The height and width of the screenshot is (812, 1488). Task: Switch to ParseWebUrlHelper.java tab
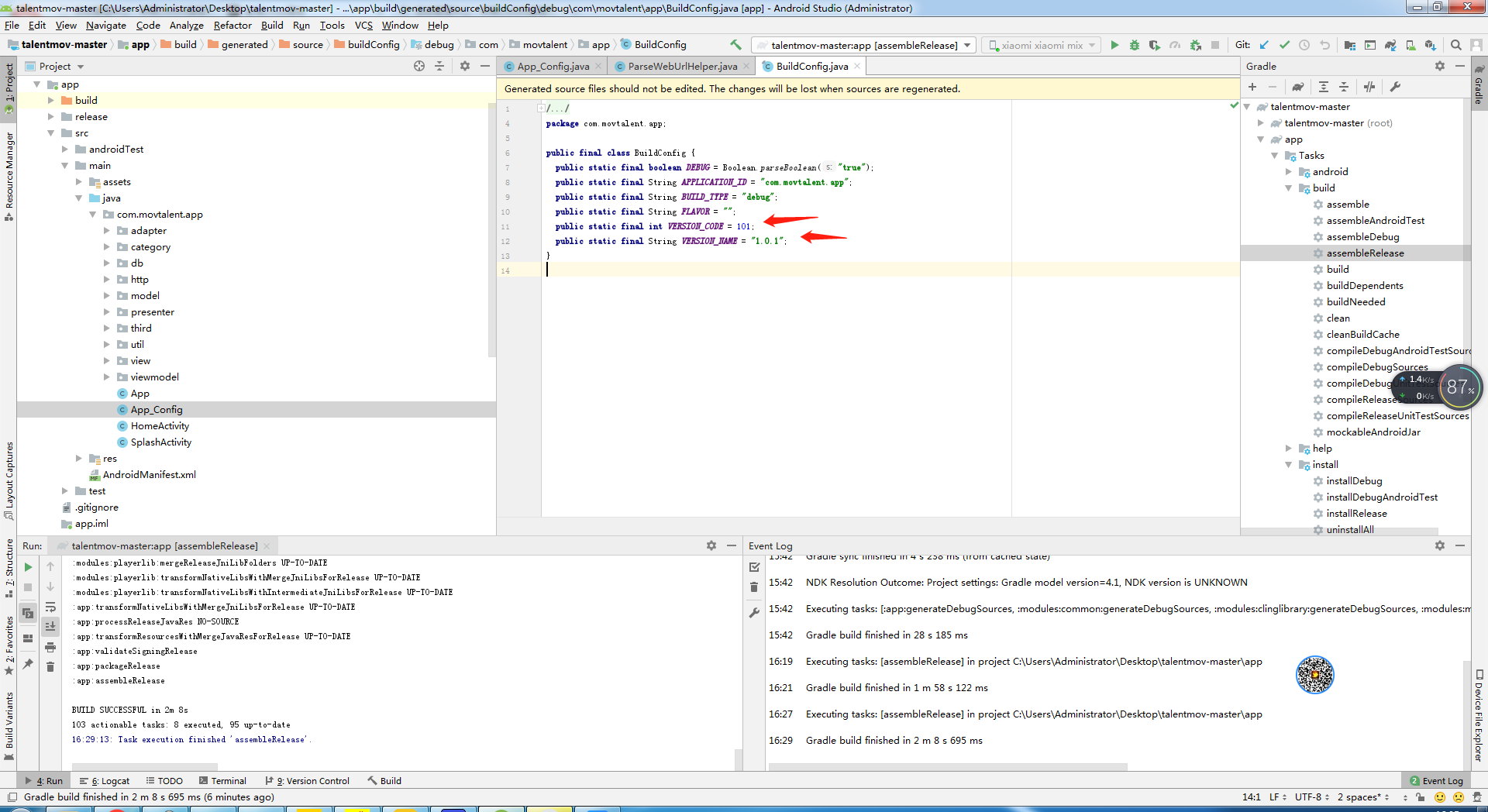(x=682, y=67)
